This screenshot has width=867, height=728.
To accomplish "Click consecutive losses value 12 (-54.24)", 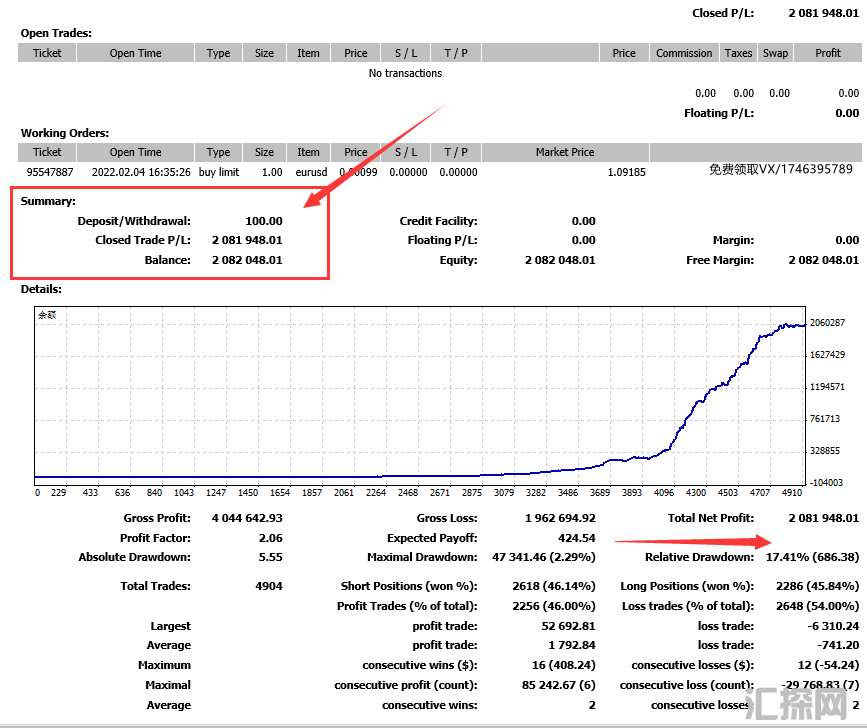I will pos(828,665).
